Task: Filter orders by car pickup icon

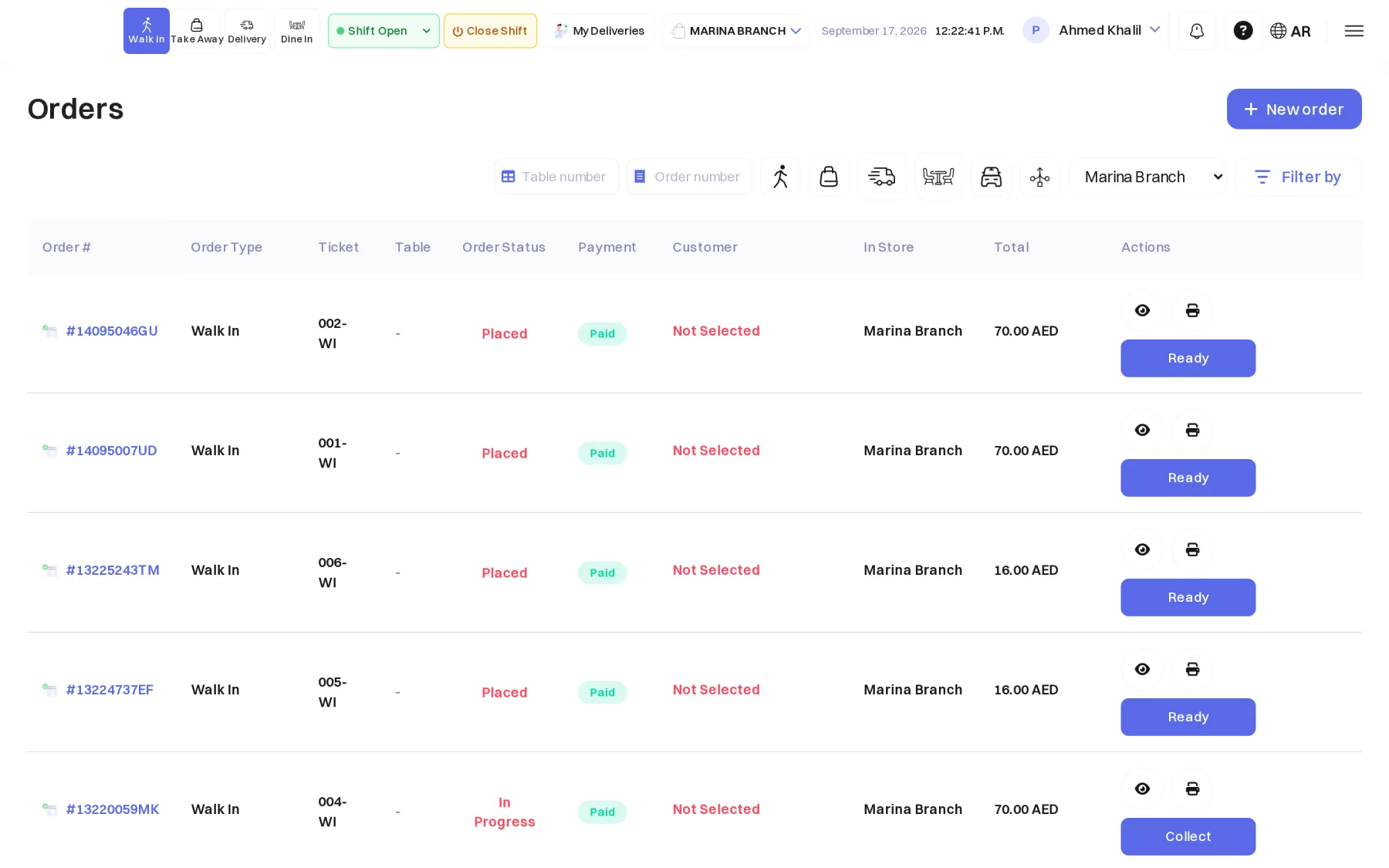Action: click(991, 177)
